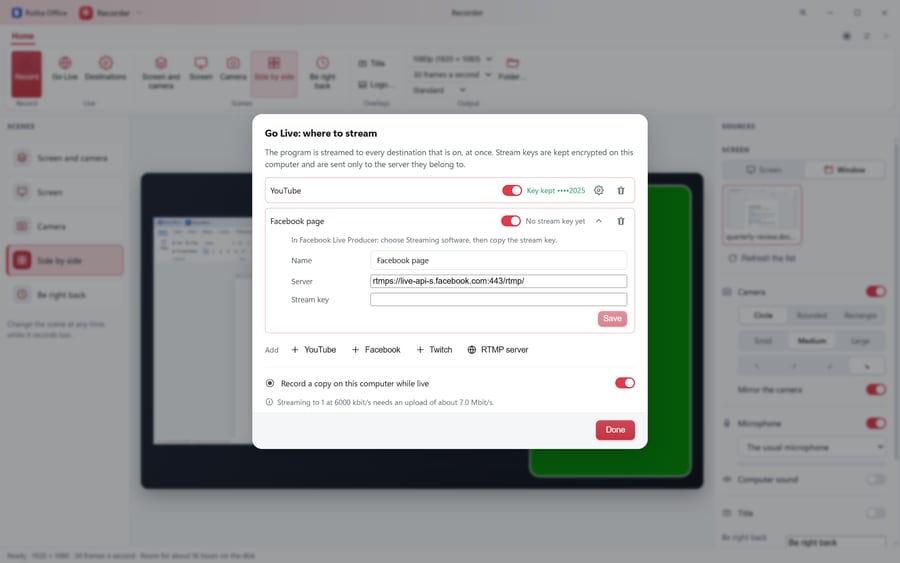Enable Computer sound switch
Viewport: 900px width, 563px height.
click(876, 479)
